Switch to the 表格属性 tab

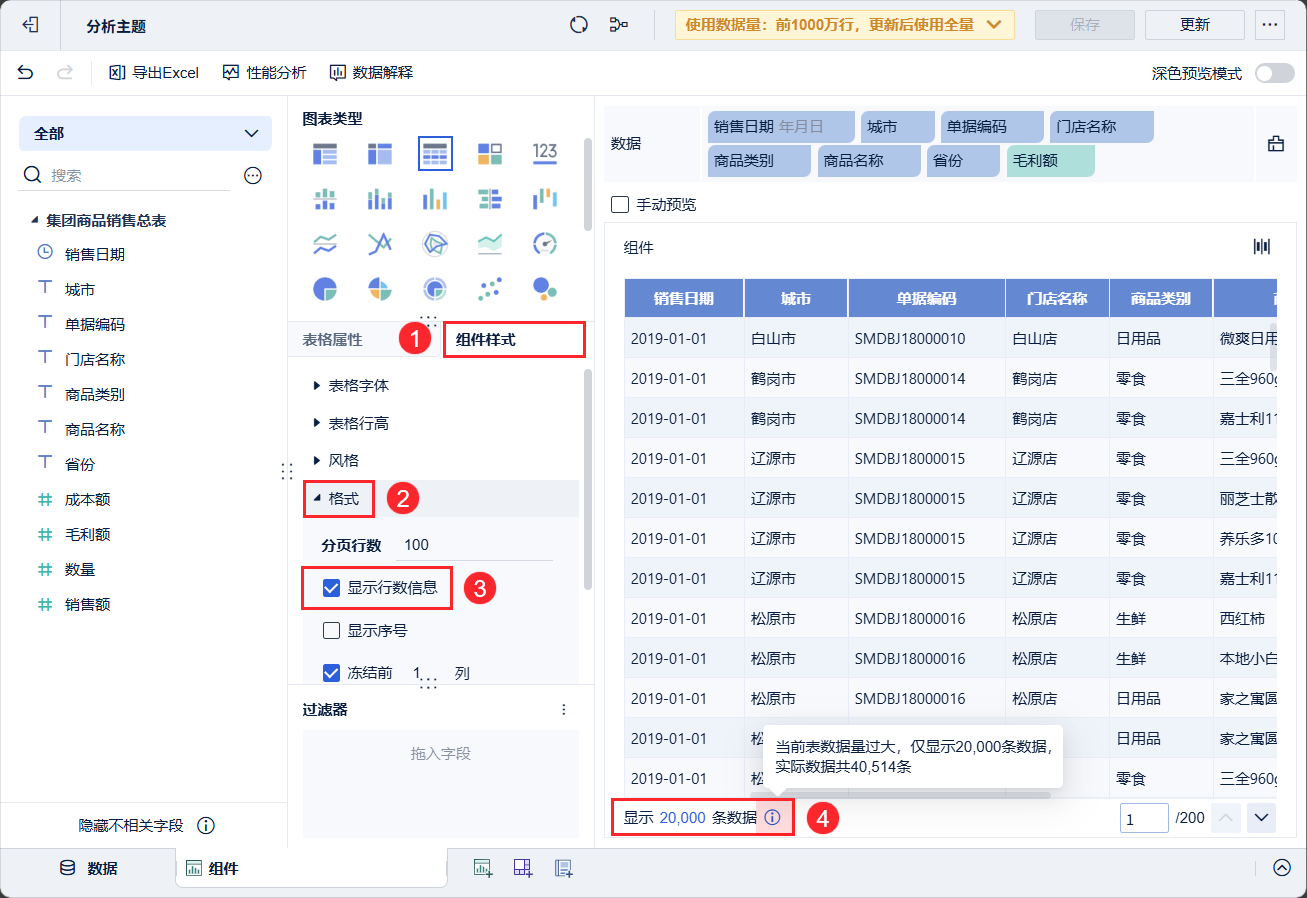tap(333, 340)
